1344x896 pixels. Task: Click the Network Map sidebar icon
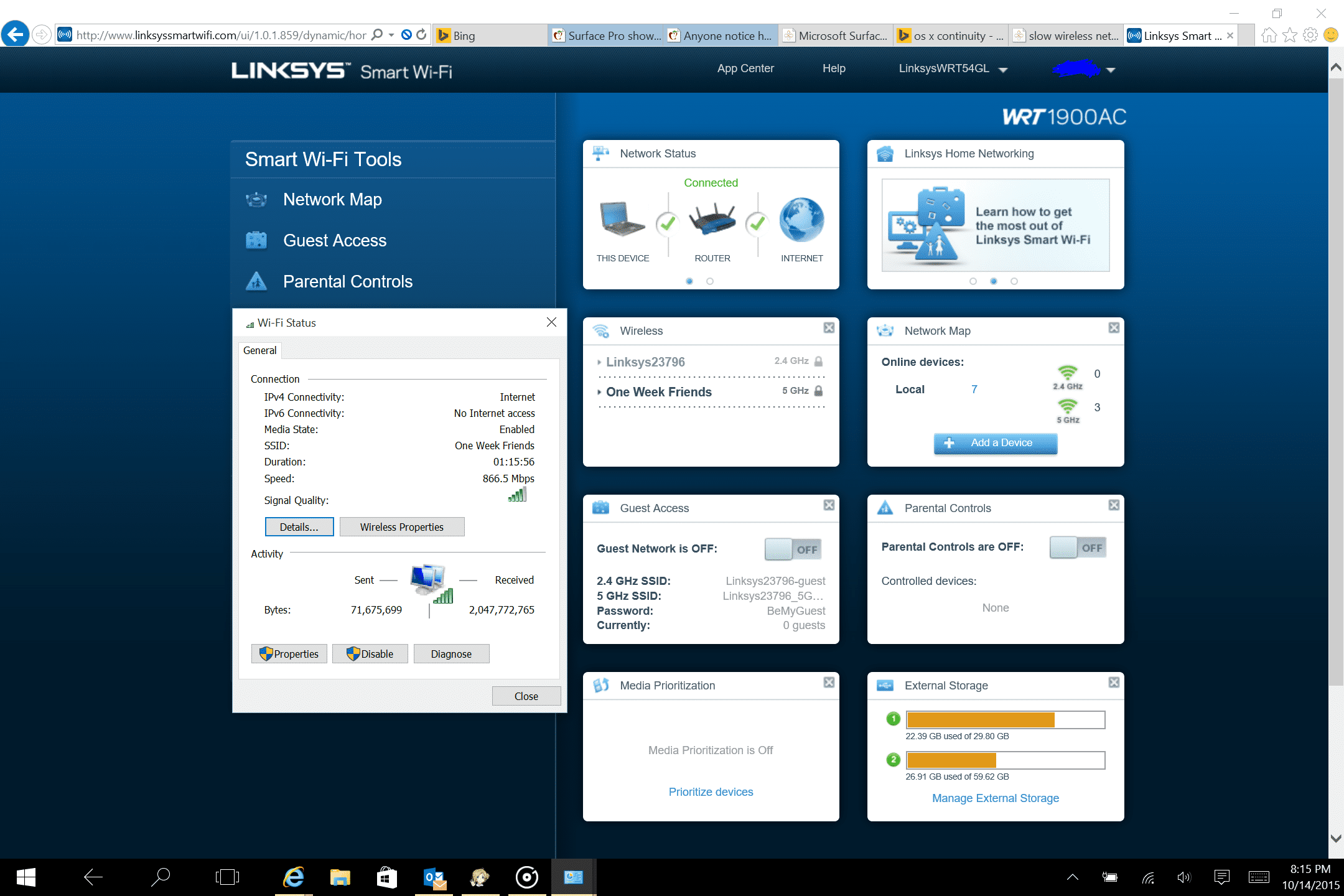256,200
